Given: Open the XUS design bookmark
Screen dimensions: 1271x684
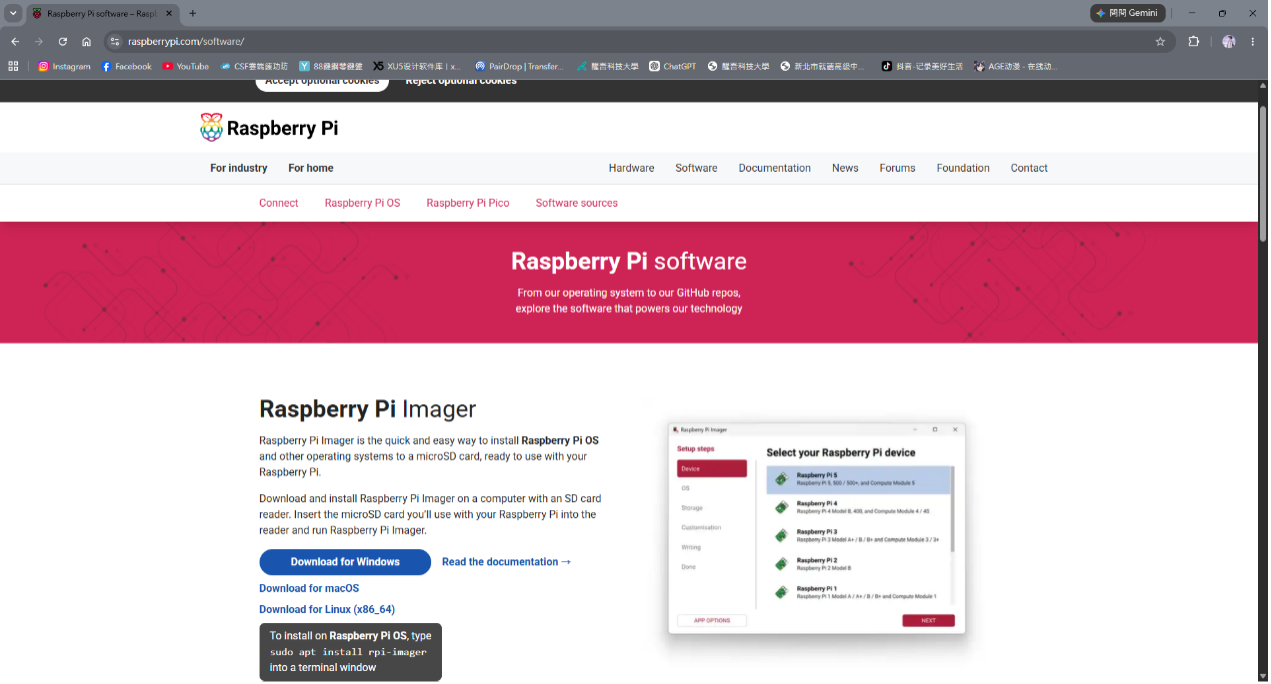Looking at the screenshot, I should click(x=417, y=66).
